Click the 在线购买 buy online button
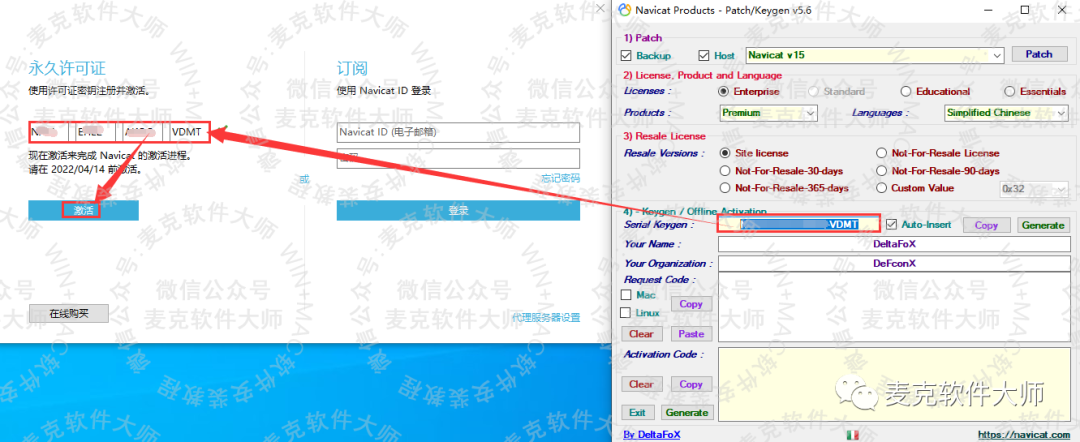Viewport: 1080px width, 442px height. (x=69, y=313)
